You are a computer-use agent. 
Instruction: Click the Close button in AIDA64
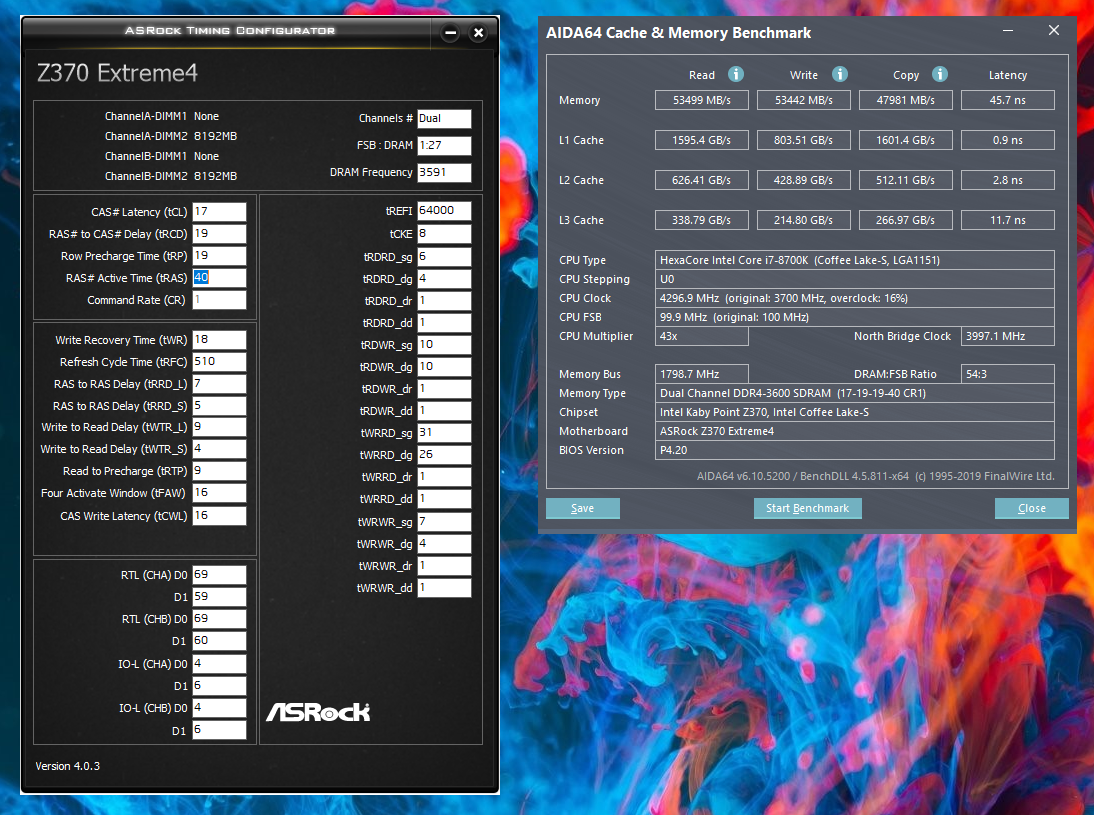(1031, 508)
